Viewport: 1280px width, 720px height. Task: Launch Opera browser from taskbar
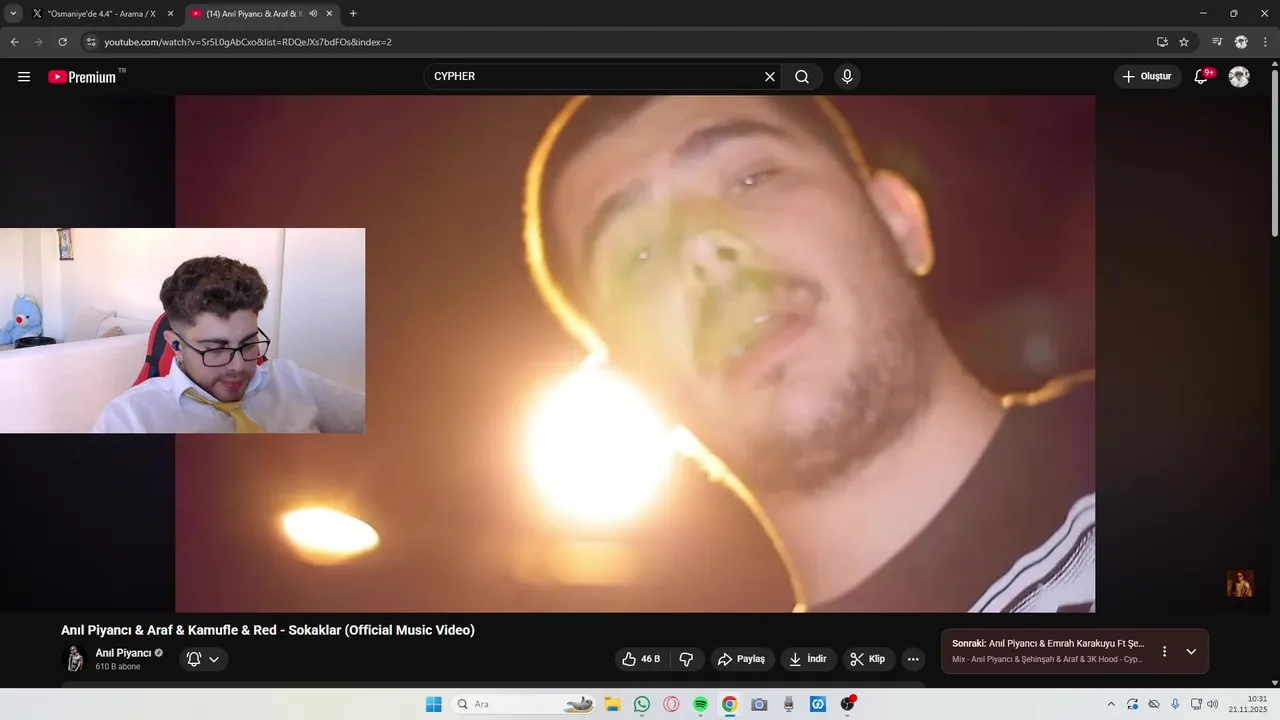(671, 704)
